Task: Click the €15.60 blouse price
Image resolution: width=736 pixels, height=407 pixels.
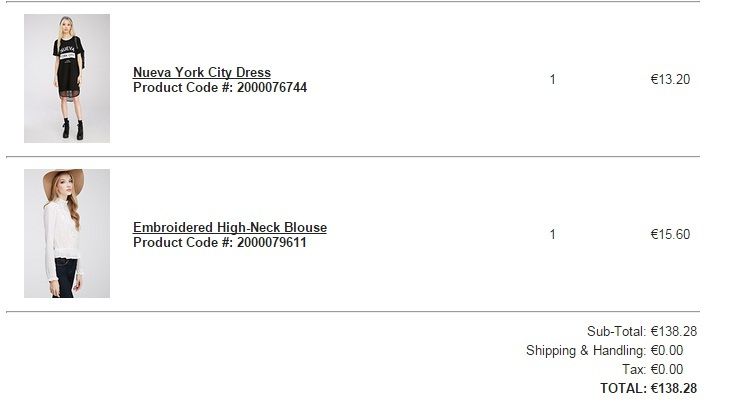Action: 670,235
